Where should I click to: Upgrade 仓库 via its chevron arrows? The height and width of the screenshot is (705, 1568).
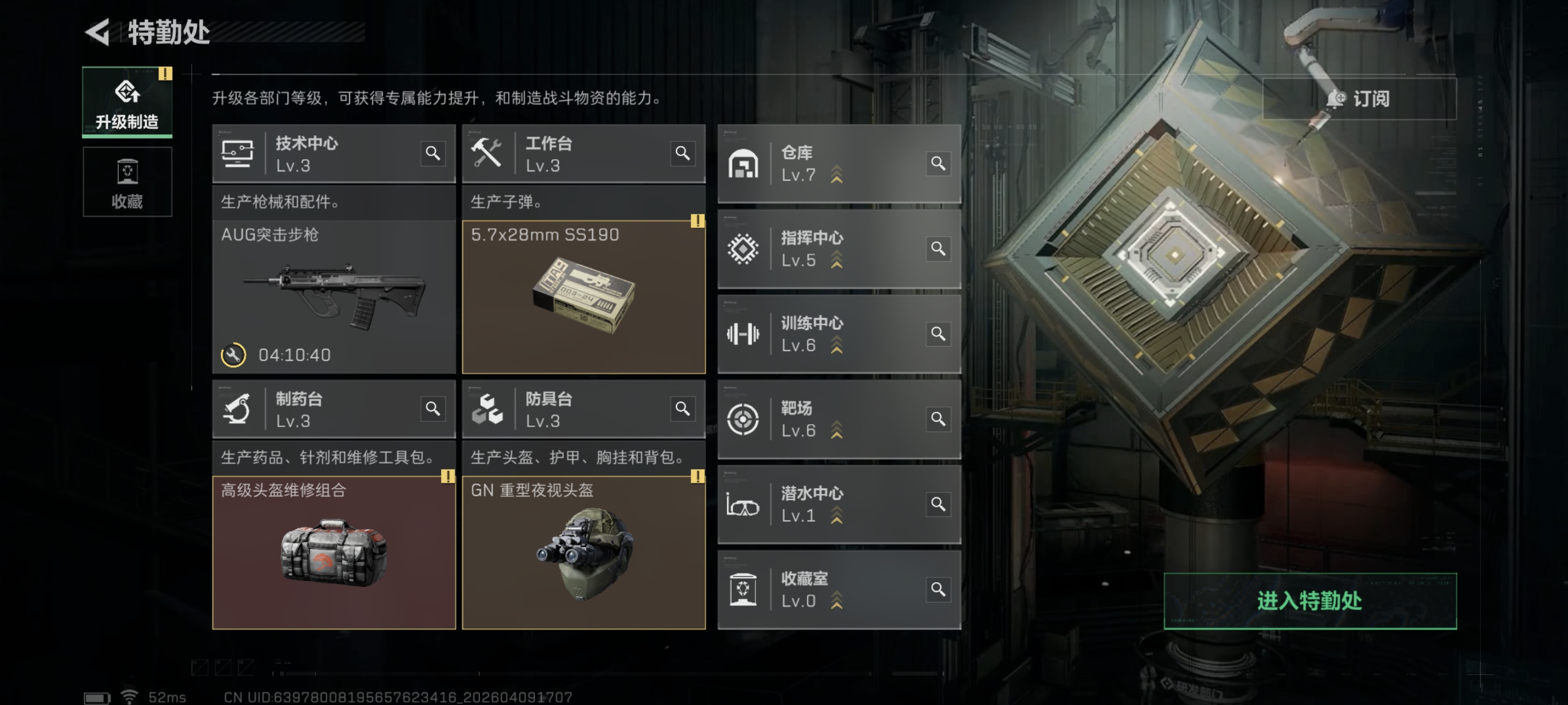point(837,174)
